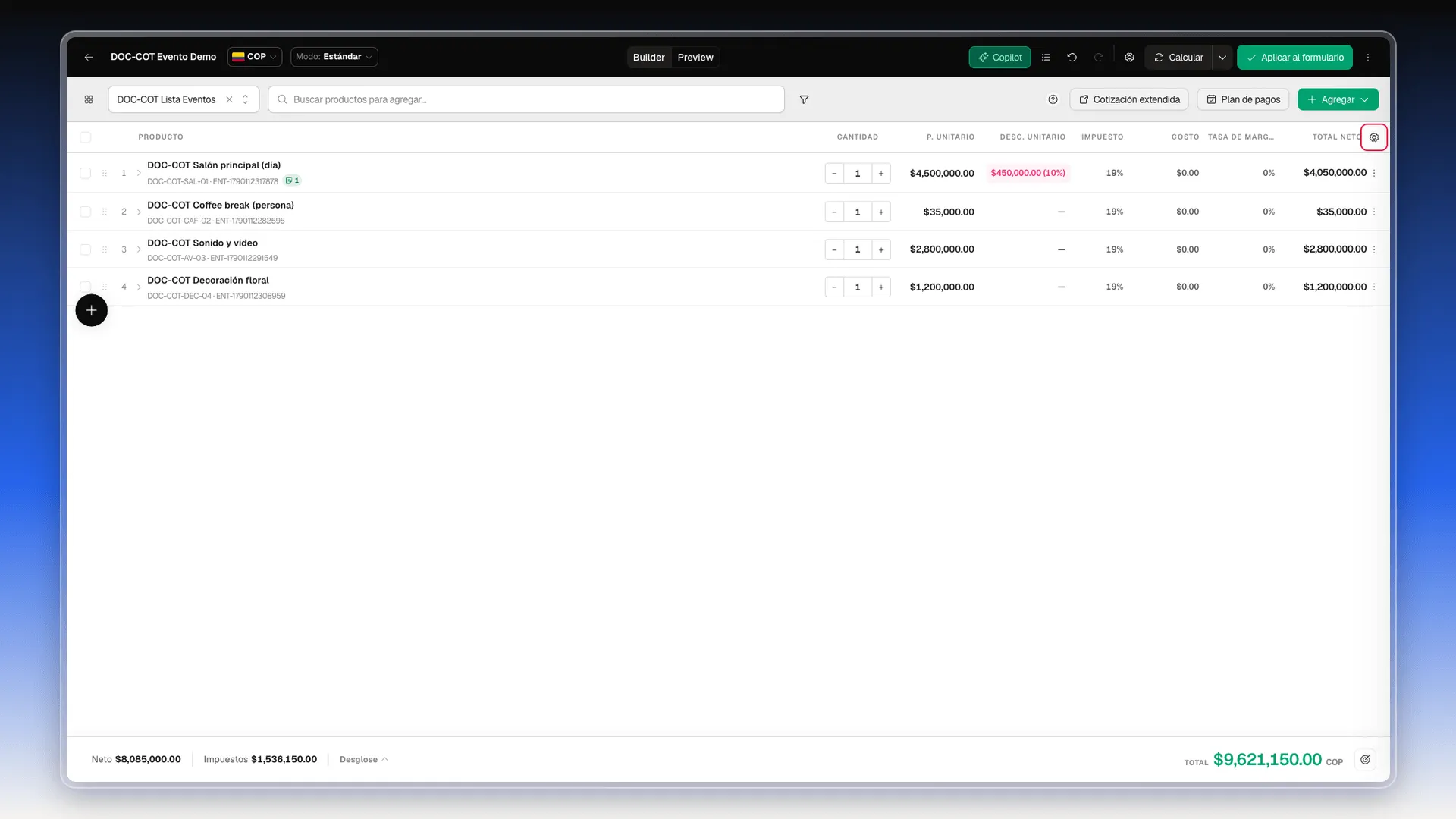Switch to the Preview tab

(x=695, y=57)
